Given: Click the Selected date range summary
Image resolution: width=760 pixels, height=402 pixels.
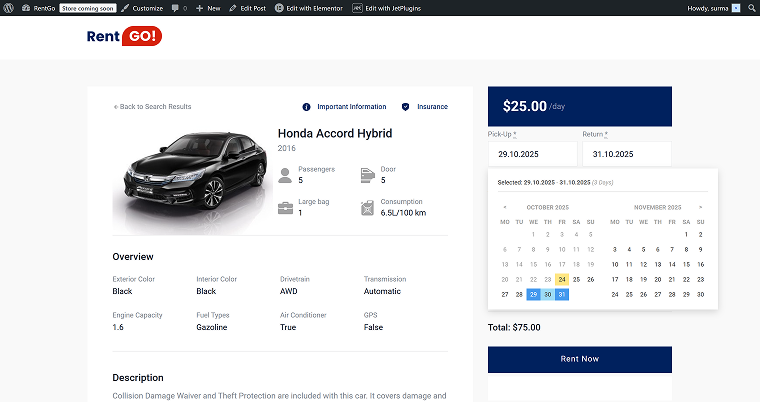Looking at the screenshot, I should pyautogui.click(x=555, y=183).
